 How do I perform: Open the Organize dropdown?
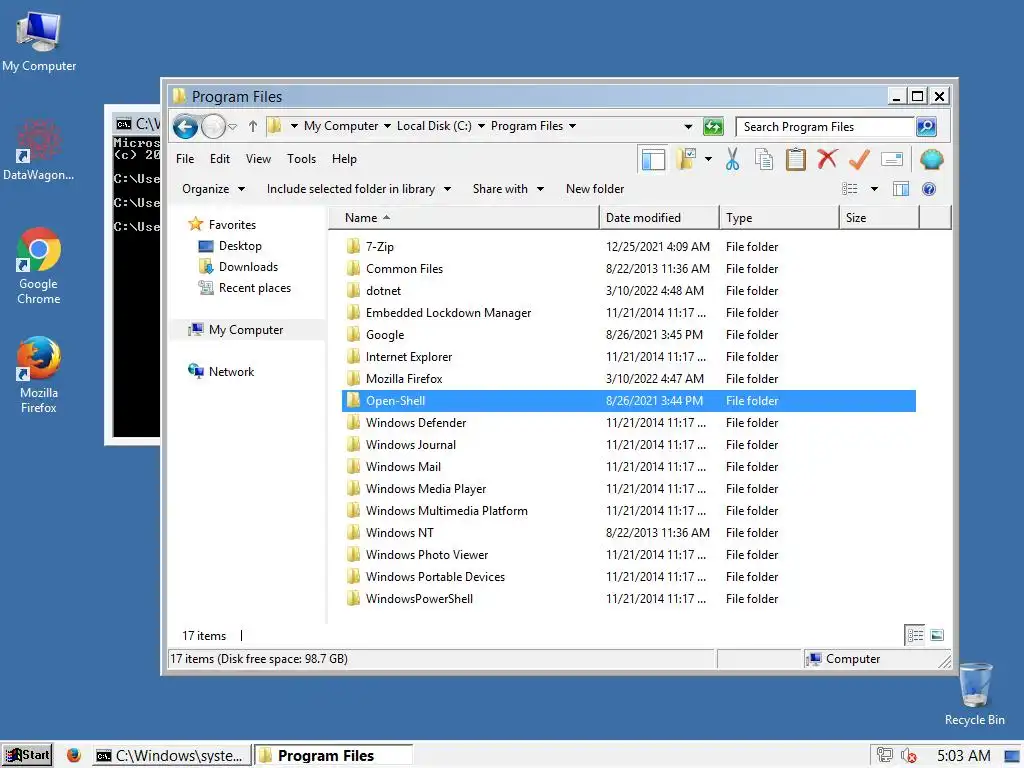click(x=213, y=189)
